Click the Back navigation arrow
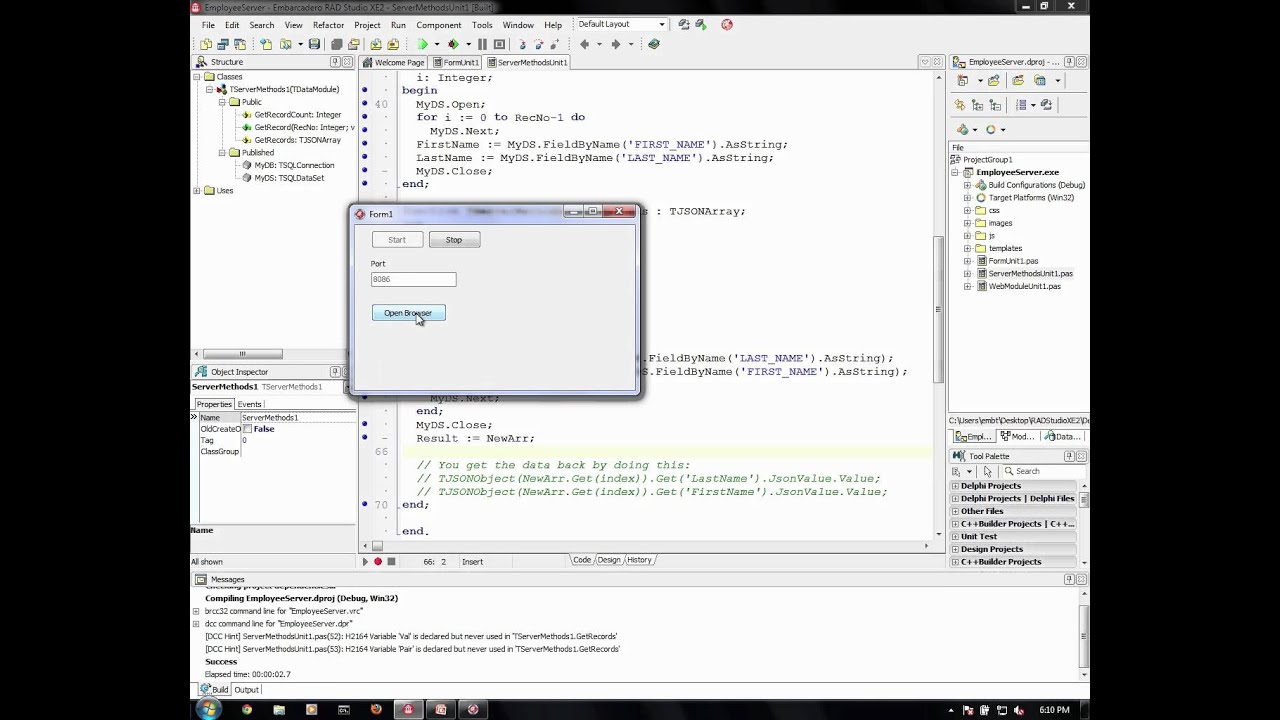The width and height of the screenshot is (1280, 720). pos(585,44)
